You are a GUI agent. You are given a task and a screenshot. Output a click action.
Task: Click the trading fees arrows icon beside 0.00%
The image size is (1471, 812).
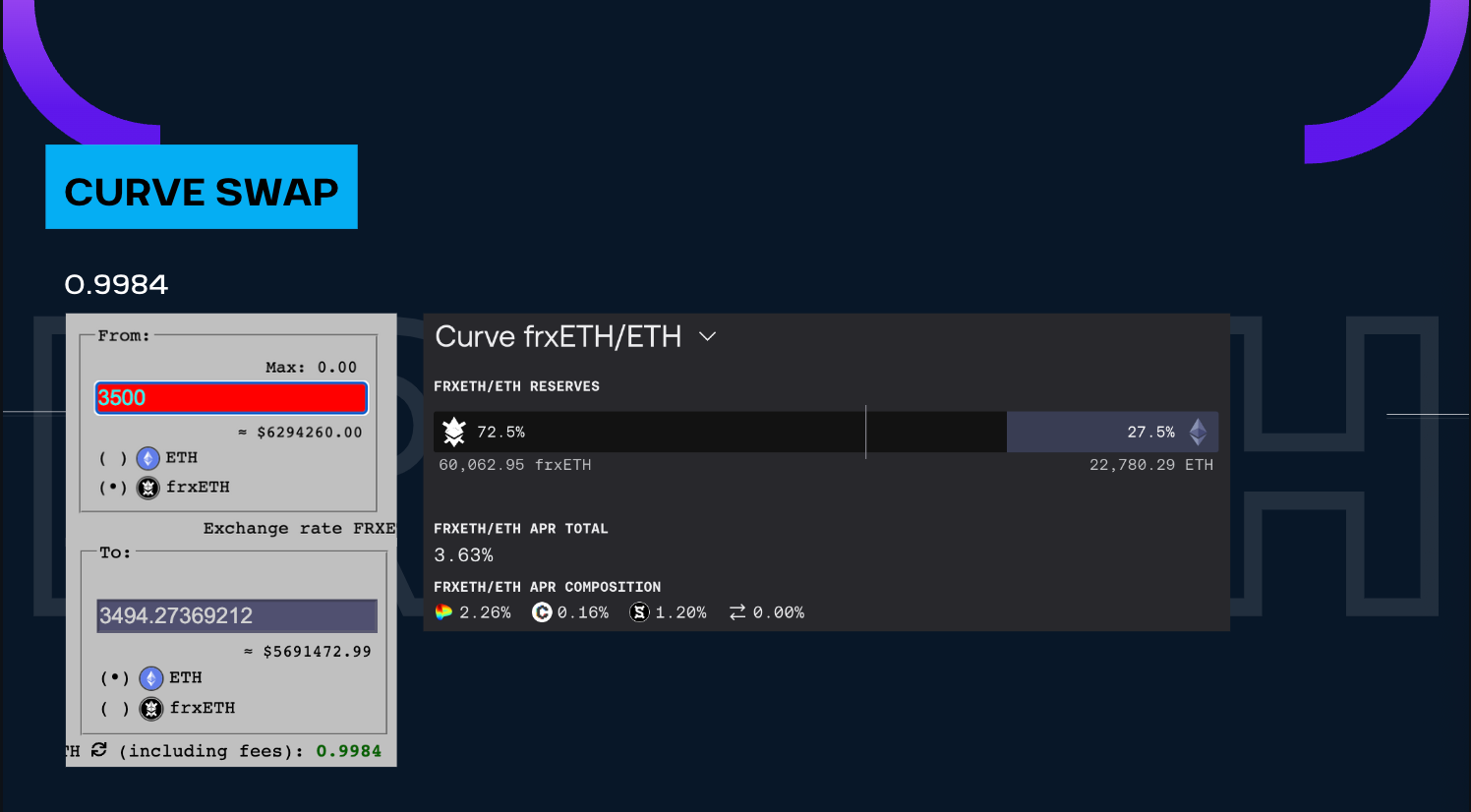737,612
